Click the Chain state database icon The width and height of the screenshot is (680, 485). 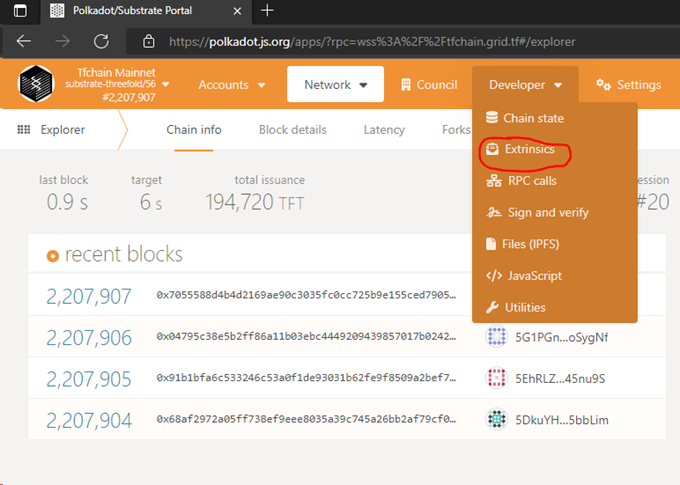tap(492, 118)
